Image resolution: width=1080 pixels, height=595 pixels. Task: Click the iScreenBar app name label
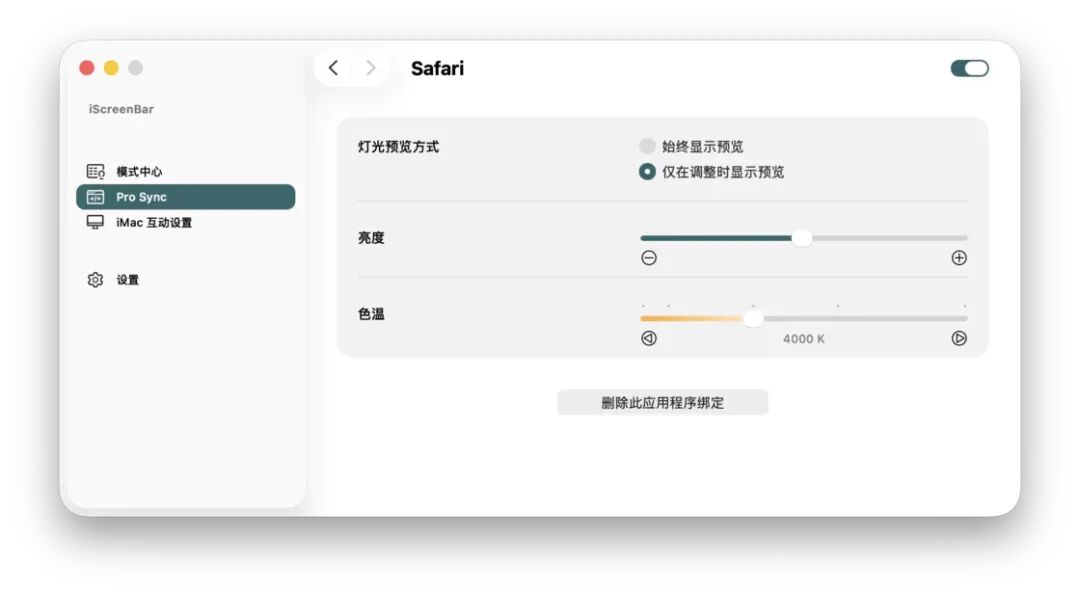121,109
